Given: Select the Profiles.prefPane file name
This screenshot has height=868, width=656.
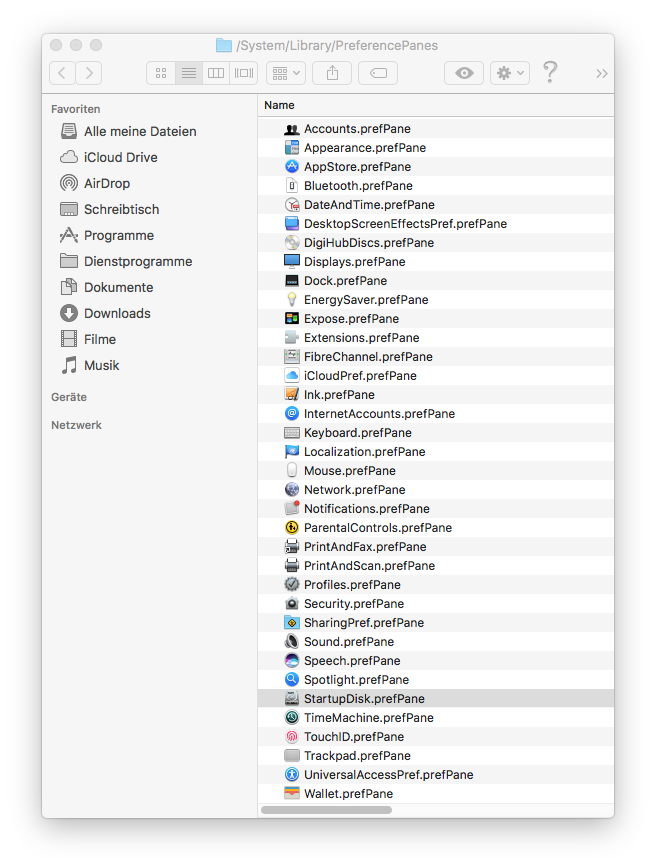Looking at the screenshot, I should pyautogui.click(x=352, y=585).
